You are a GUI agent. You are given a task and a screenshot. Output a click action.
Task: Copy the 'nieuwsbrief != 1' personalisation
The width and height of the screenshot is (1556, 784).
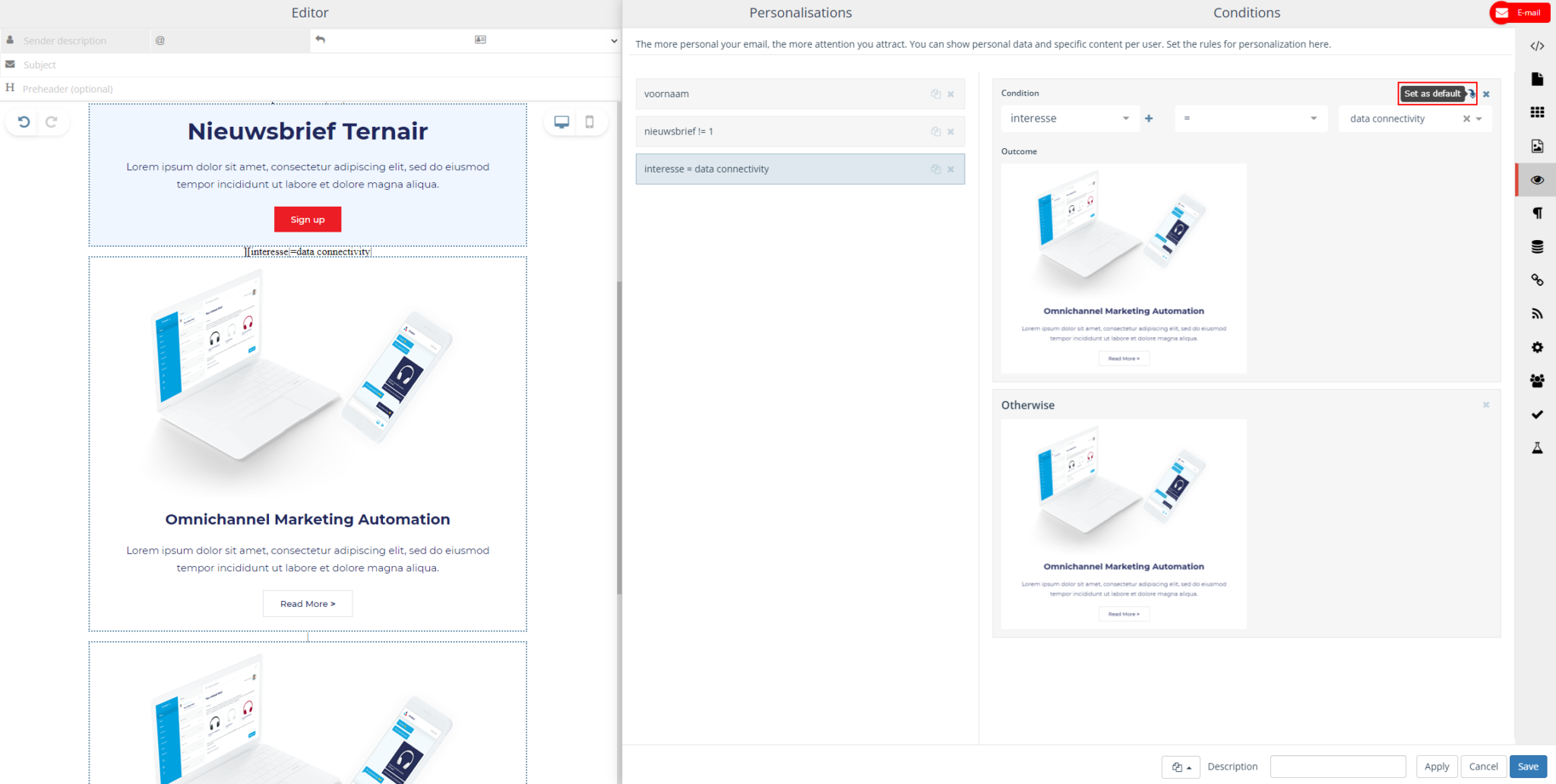pyautogui.click(x=936, y=131)
